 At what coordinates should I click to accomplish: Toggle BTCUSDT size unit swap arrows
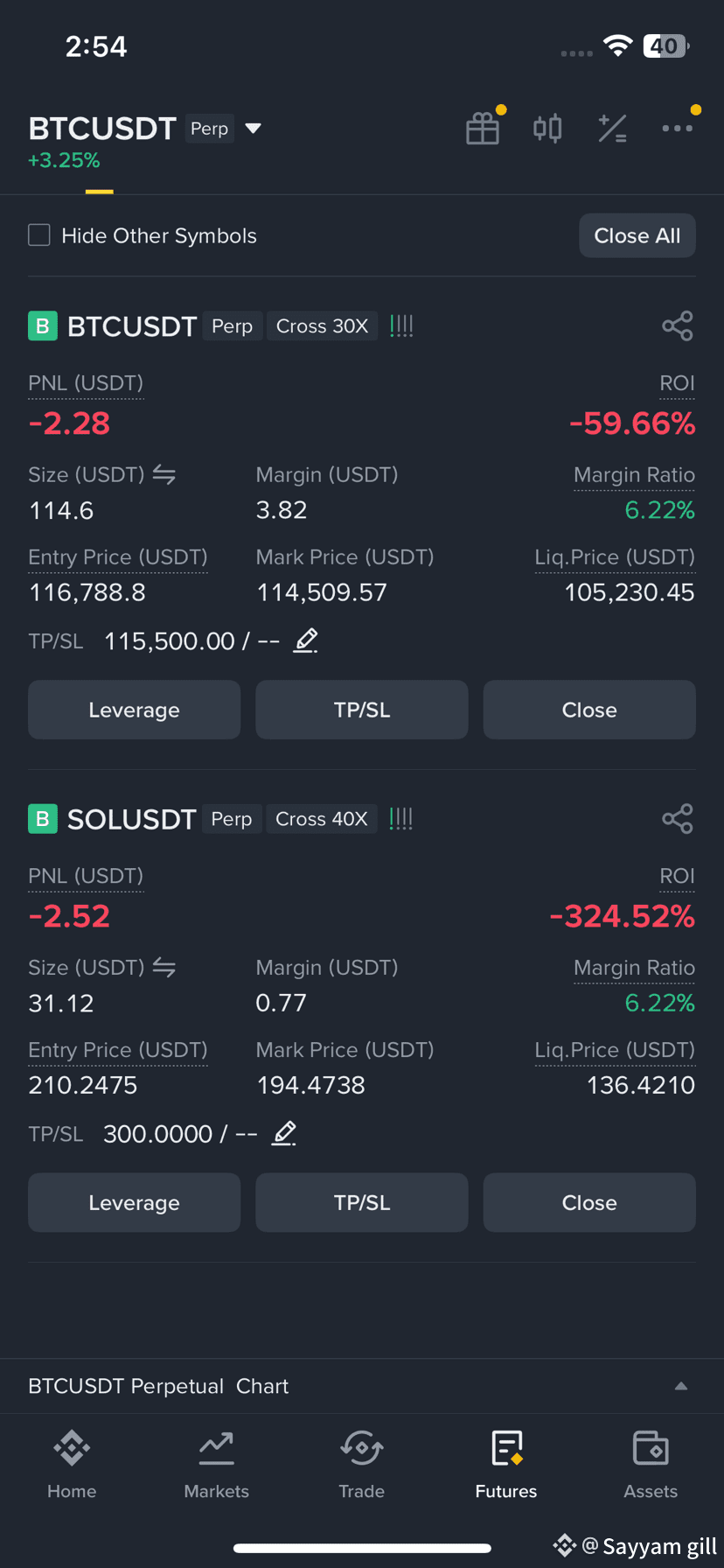164,475
